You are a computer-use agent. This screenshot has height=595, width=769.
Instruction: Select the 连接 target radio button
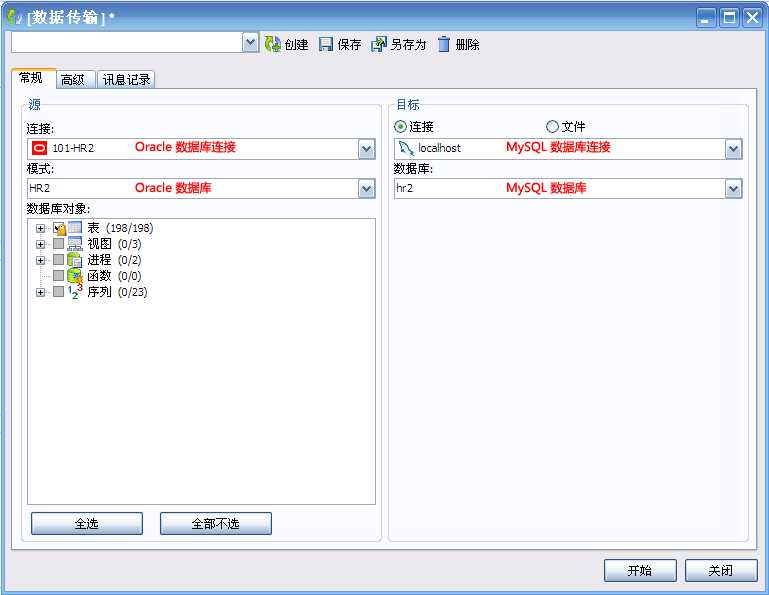pyautogui.click(x=400, y=127)
